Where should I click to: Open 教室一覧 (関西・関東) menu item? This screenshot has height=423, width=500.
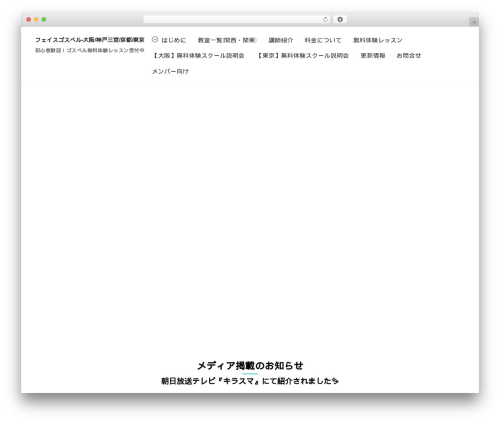point(227,40)
